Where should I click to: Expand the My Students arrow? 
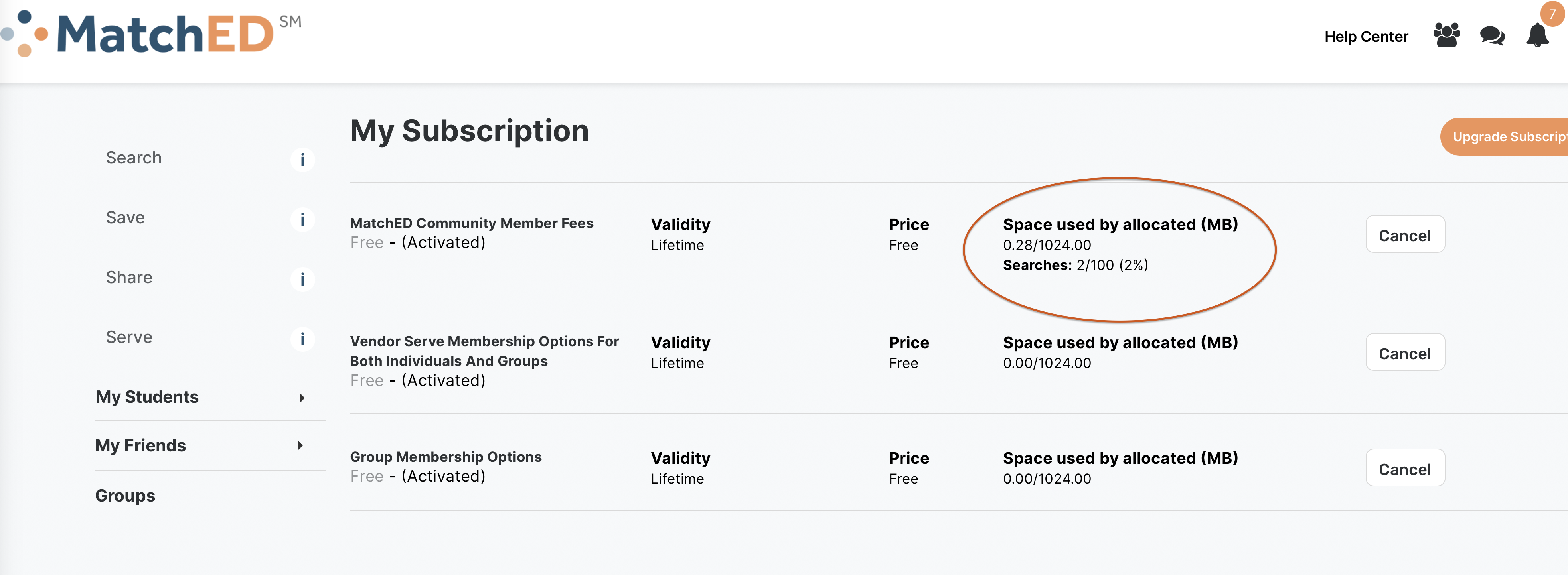click(302, 398)
